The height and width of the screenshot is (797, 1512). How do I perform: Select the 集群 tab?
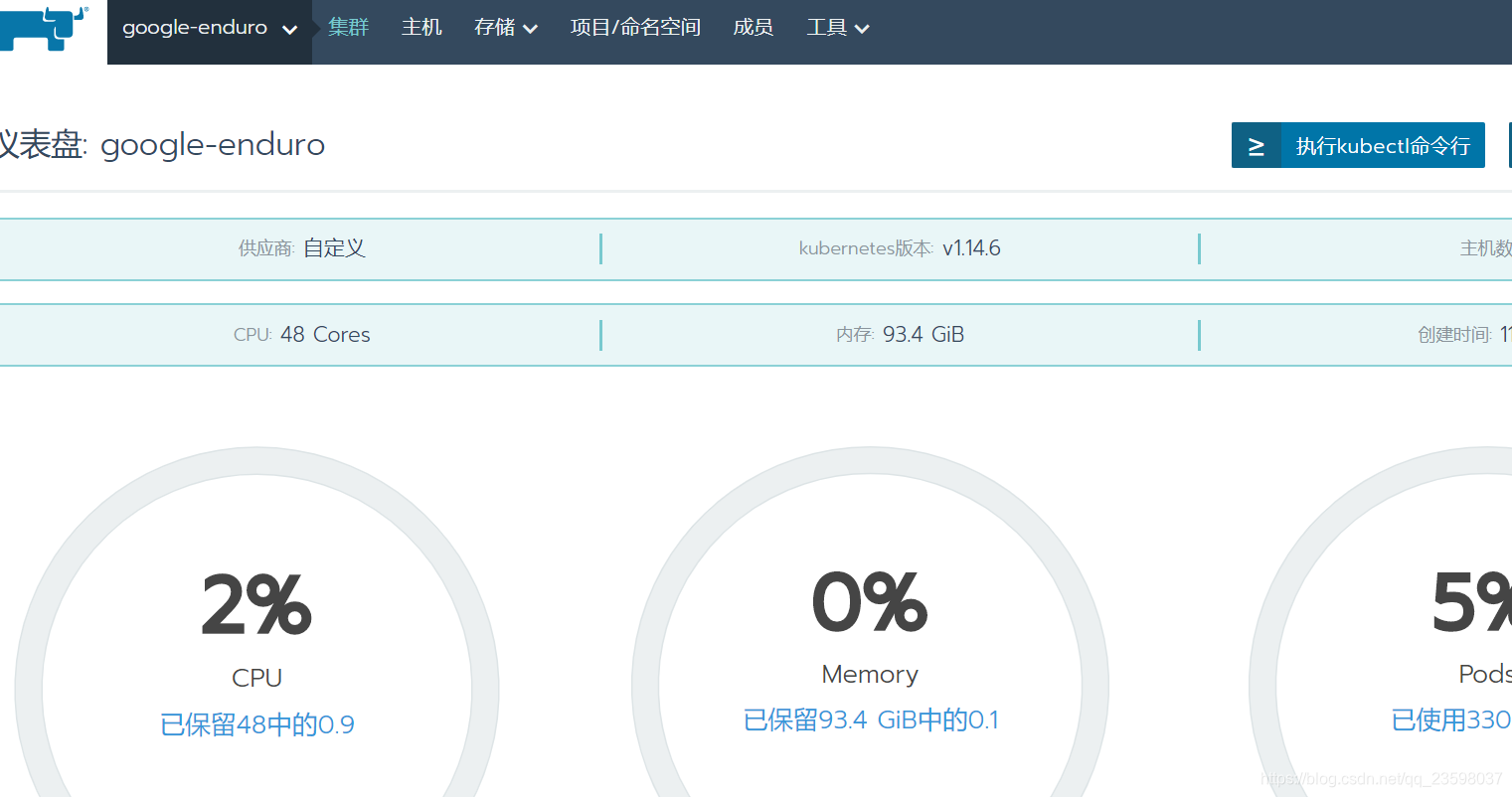pos(349,28)
